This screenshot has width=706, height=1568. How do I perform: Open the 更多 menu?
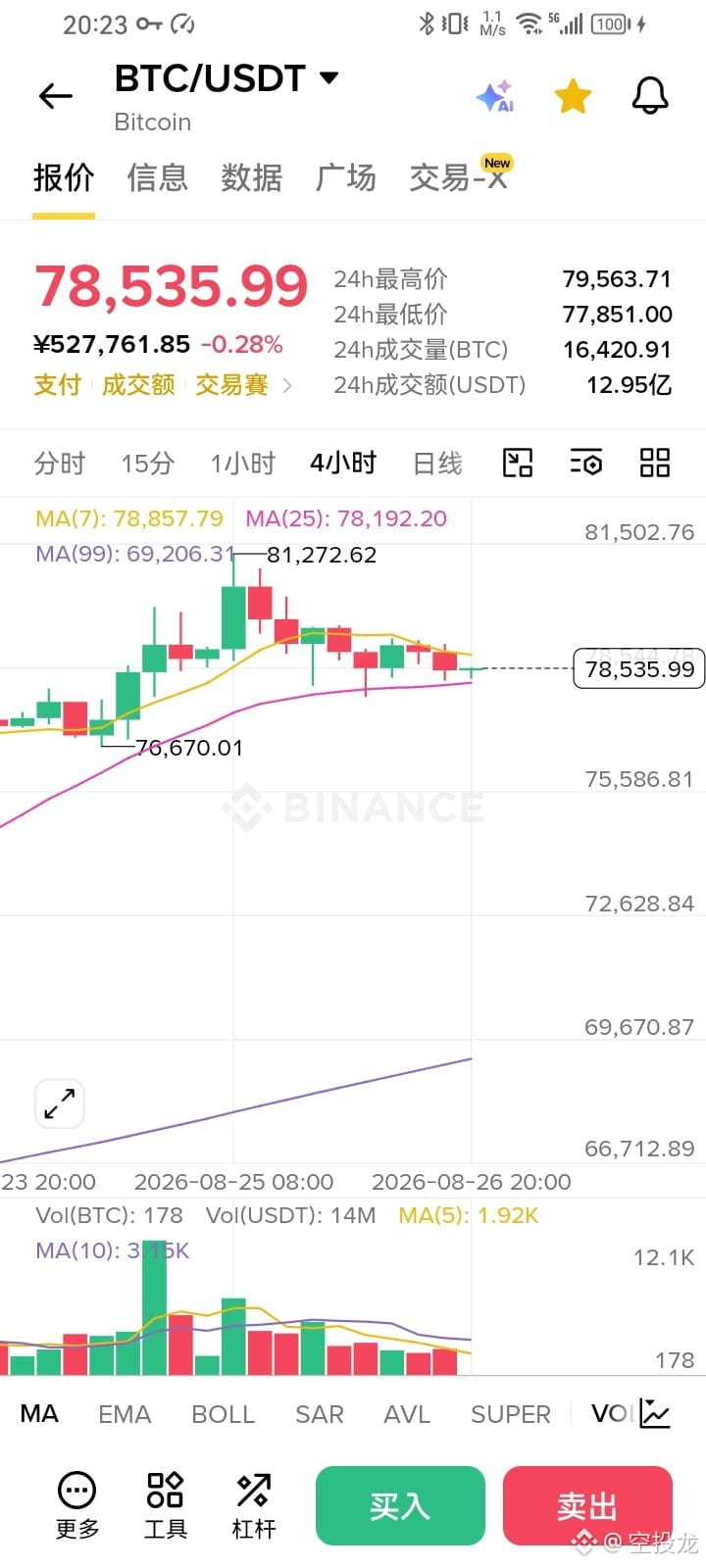(77, 1505)
